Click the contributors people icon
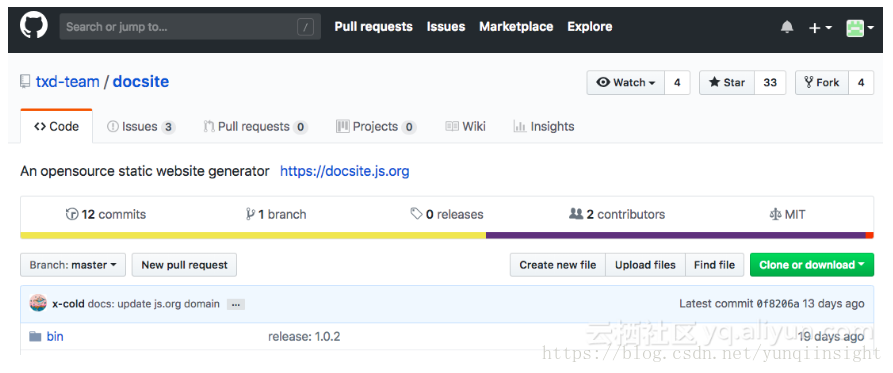Image resolution: width=893 pixels, height=373 pixels. click(576, 214)
